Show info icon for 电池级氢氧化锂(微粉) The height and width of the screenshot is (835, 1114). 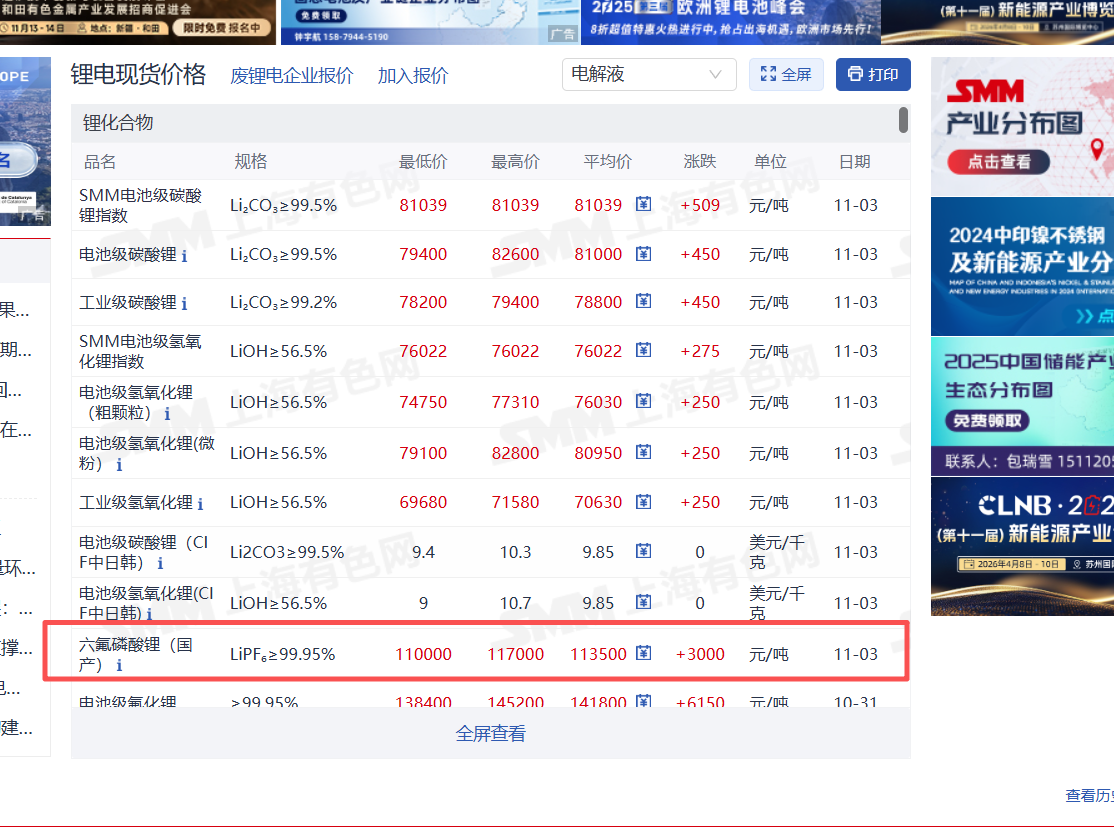point(119,465)
